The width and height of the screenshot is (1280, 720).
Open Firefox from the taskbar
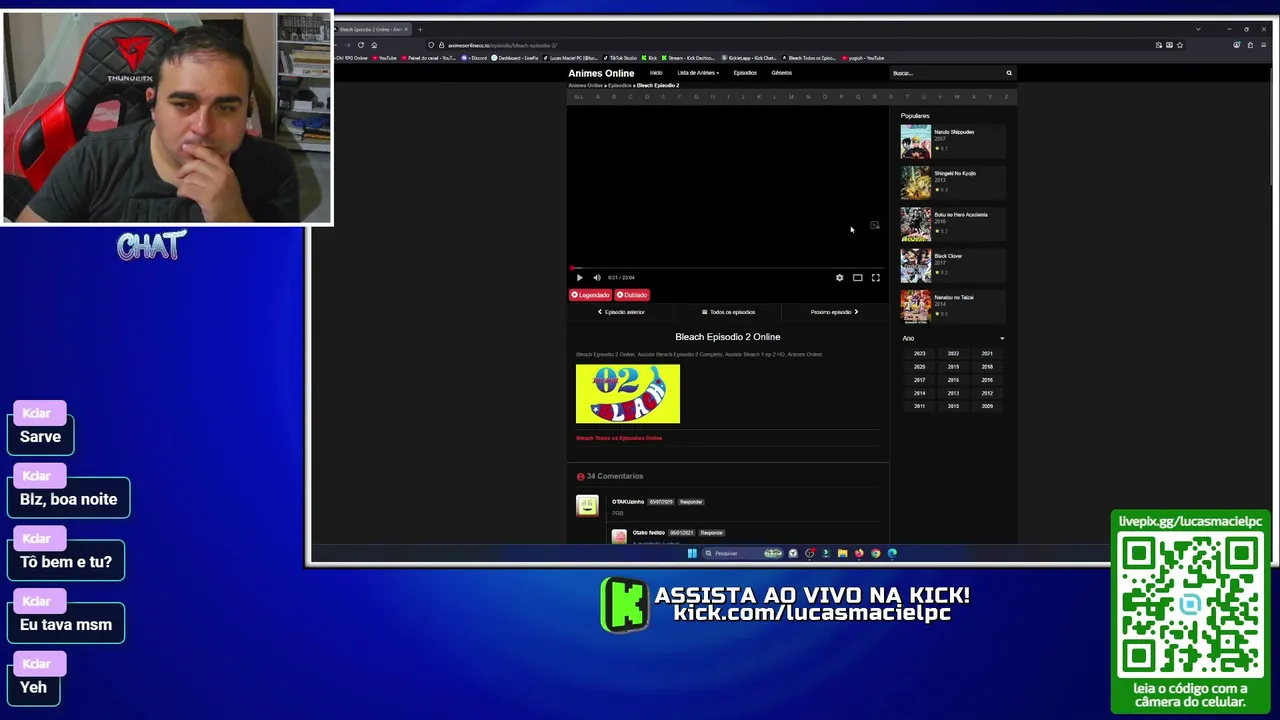pyautogui.click(x=859, y=553)
